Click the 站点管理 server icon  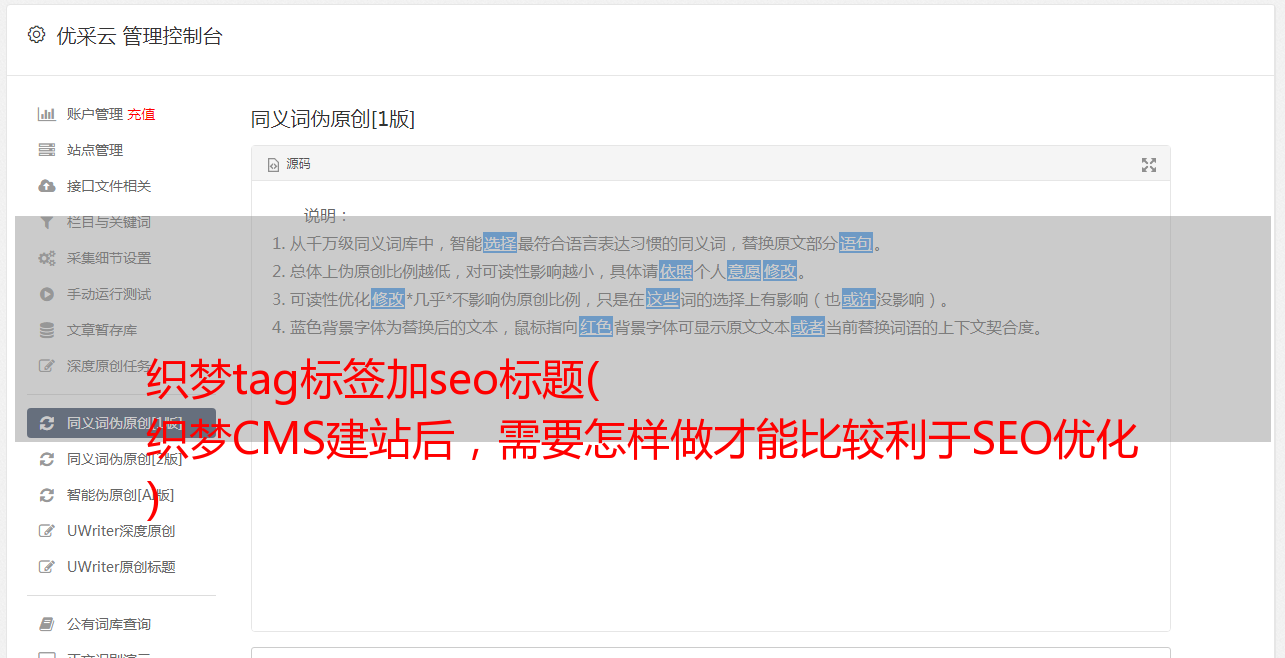46,150
